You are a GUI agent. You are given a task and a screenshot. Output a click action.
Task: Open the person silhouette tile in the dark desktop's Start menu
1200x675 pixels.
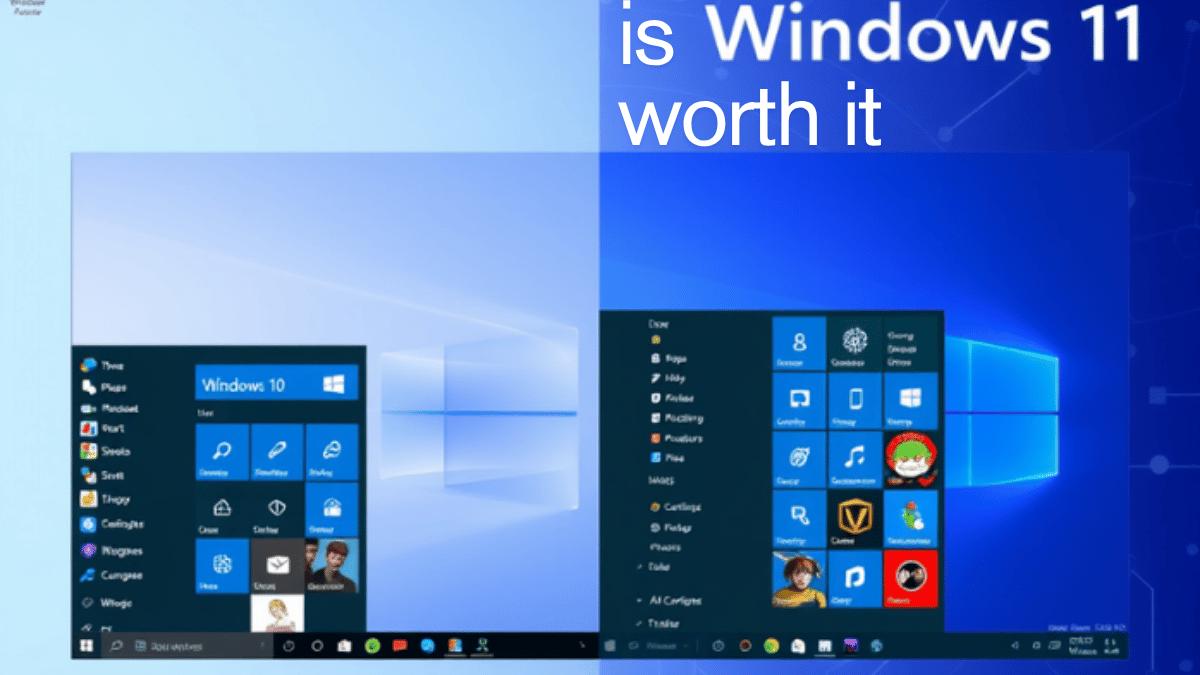(799, 343)
